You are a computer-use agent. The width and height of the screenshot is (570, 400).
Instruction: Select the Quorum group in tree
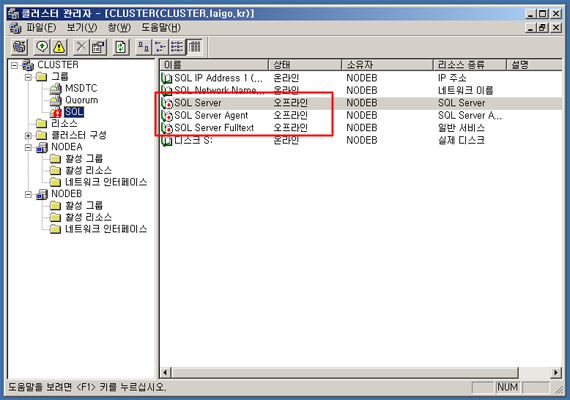pos(81,100)
